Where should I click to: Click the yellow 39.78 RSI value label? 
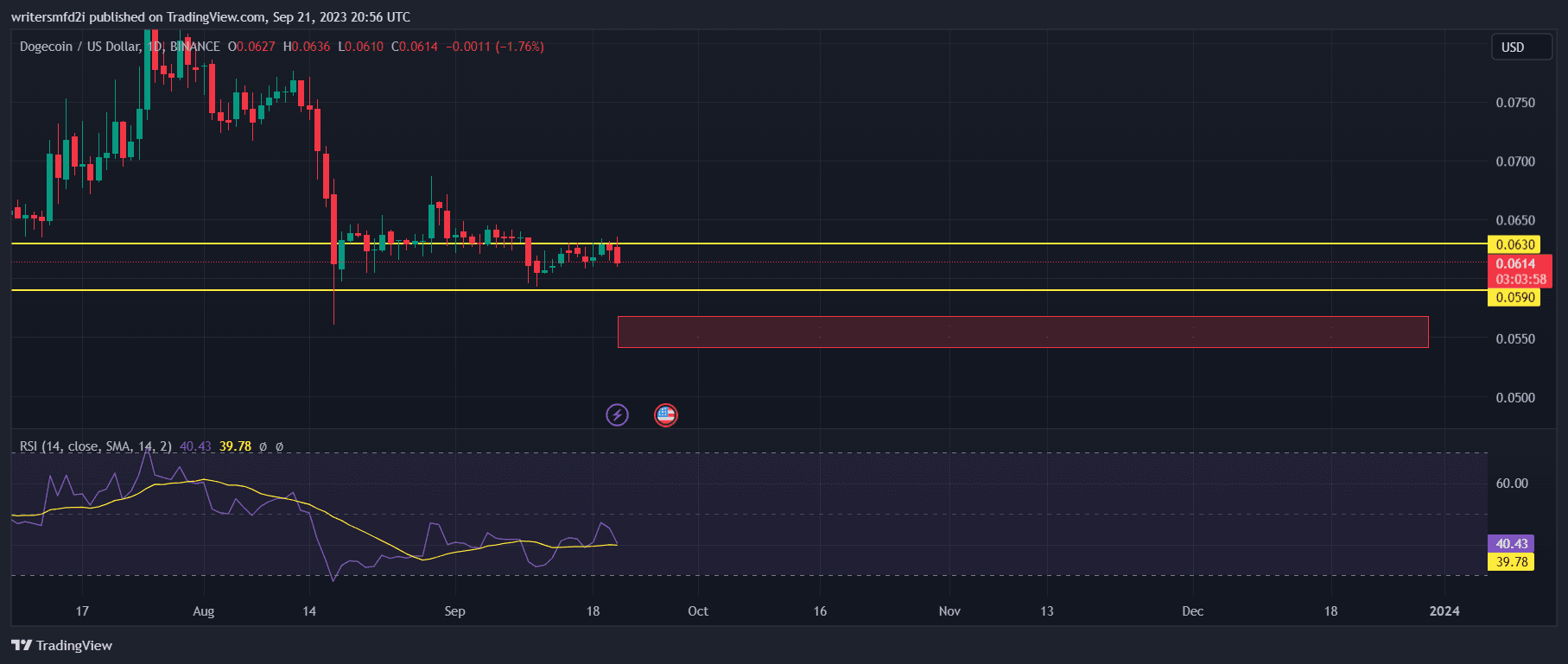(x=1511, y=561)
